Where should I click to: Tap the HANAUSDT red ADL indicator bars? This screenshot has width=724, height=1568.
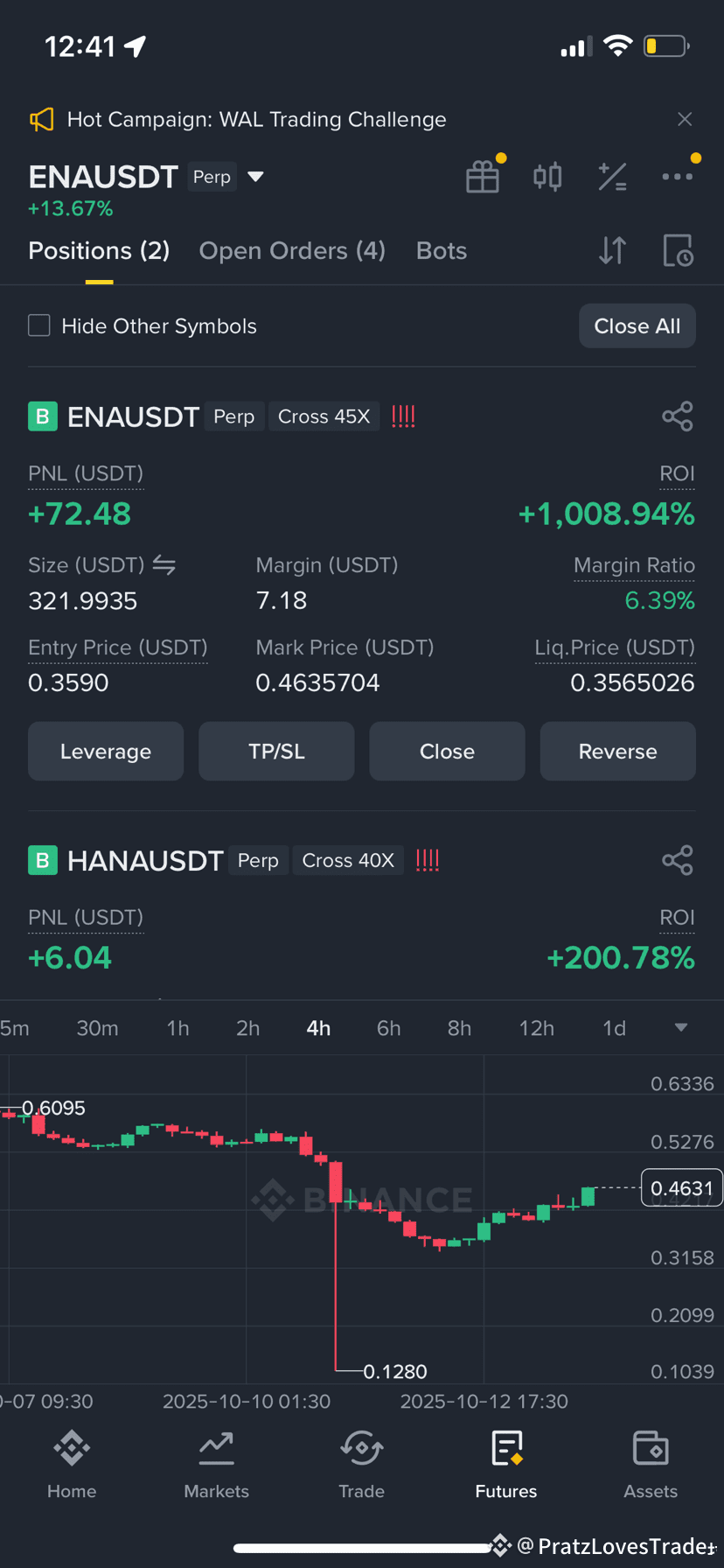428,860
